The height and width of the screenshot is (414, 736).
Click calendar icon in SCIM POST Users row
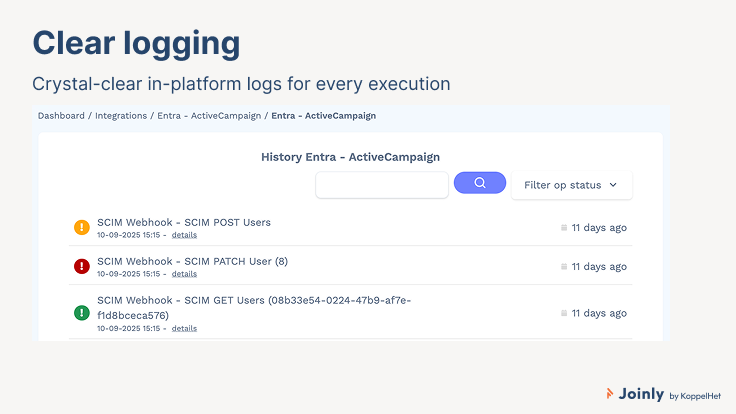tap(564, 228)
